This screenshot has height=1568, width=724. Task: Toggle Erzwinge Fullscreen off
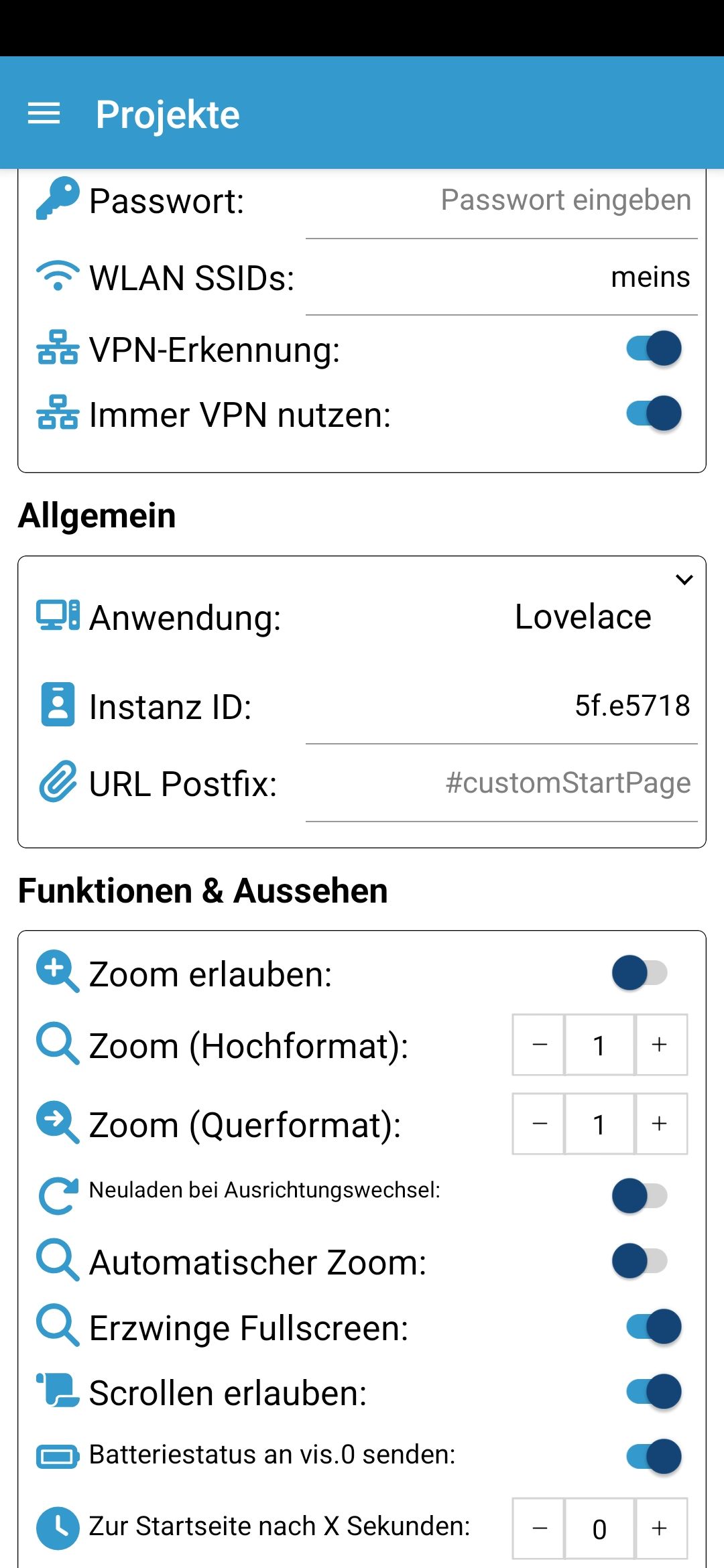point(654,1327)
